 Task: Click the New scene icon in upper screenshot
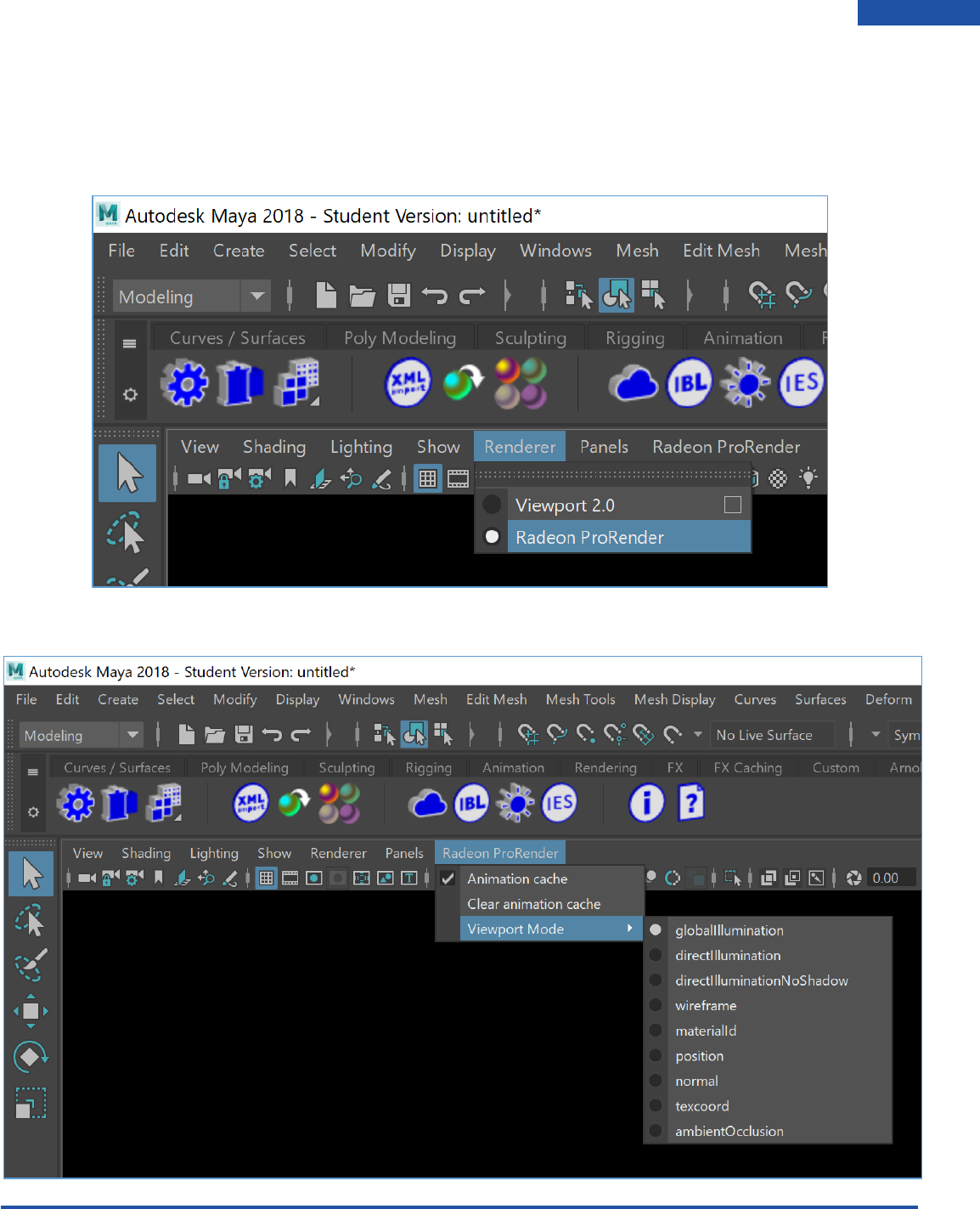(x=326, y=295)
